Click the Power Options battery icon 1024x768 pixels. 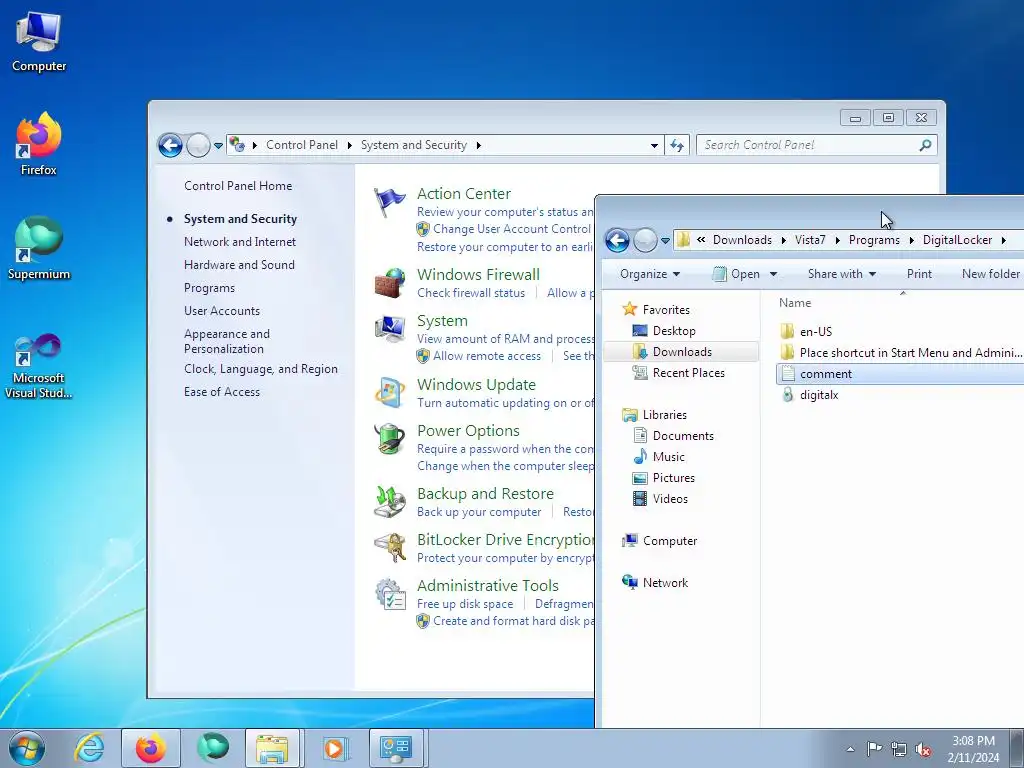[389, 438]
